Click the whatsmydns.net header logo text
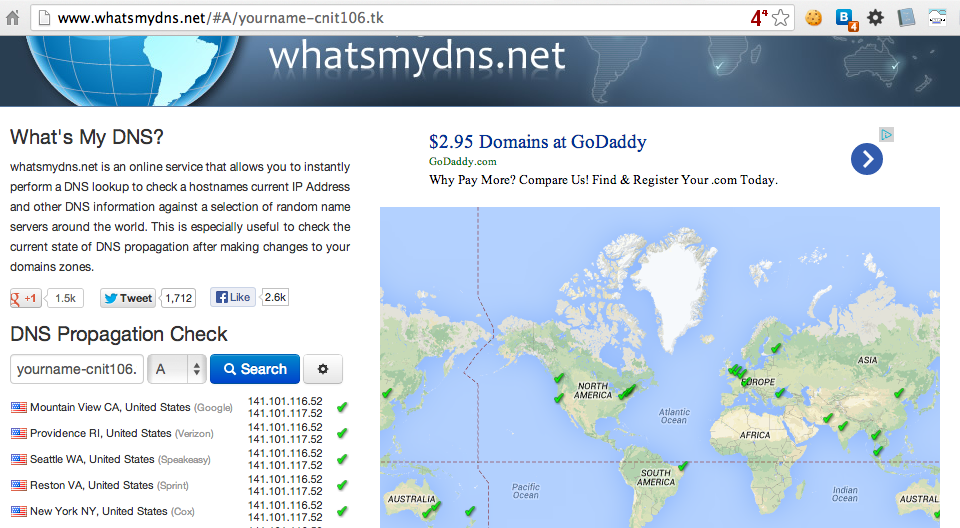This screenshot has height=528, width=960. [417, 56]
